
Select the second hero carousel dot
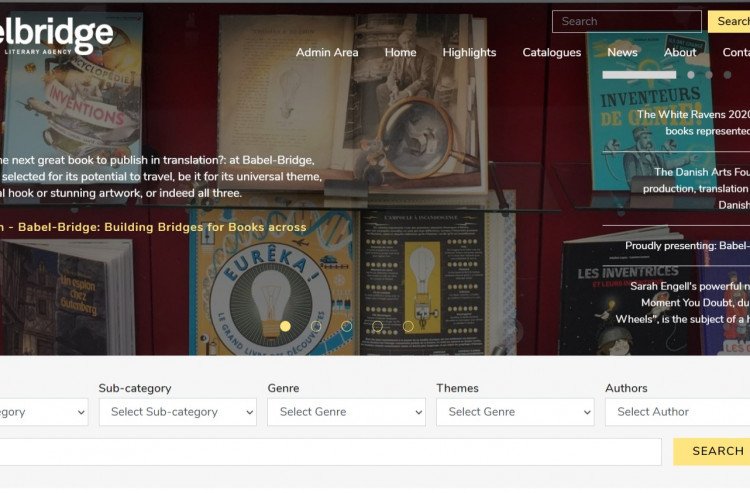[316, 326]
